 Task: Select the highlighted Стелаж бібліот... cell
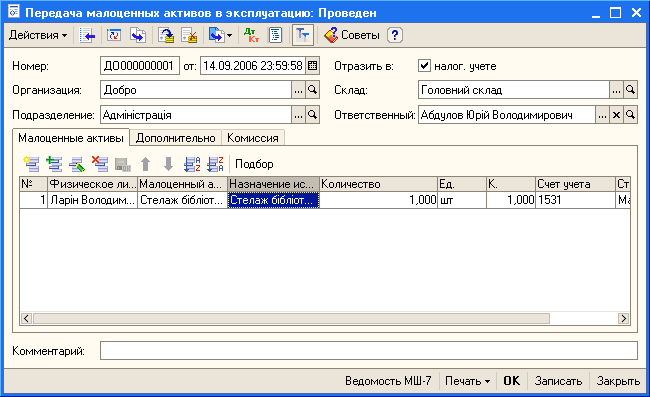pyautogui.click(x=273, y=200)
